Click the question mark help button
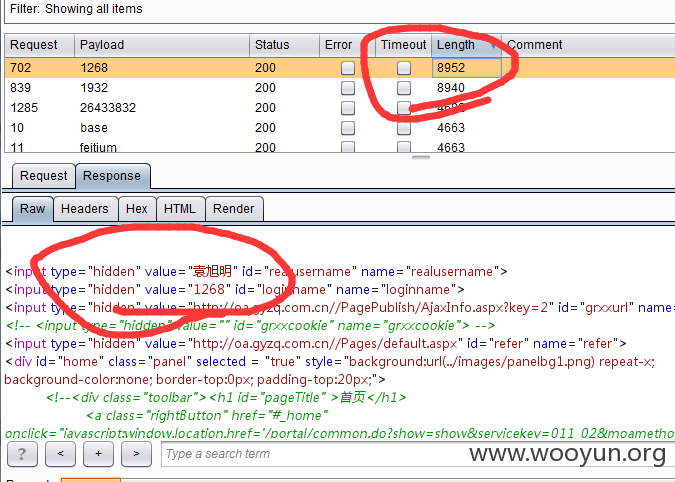 [22, 454]
